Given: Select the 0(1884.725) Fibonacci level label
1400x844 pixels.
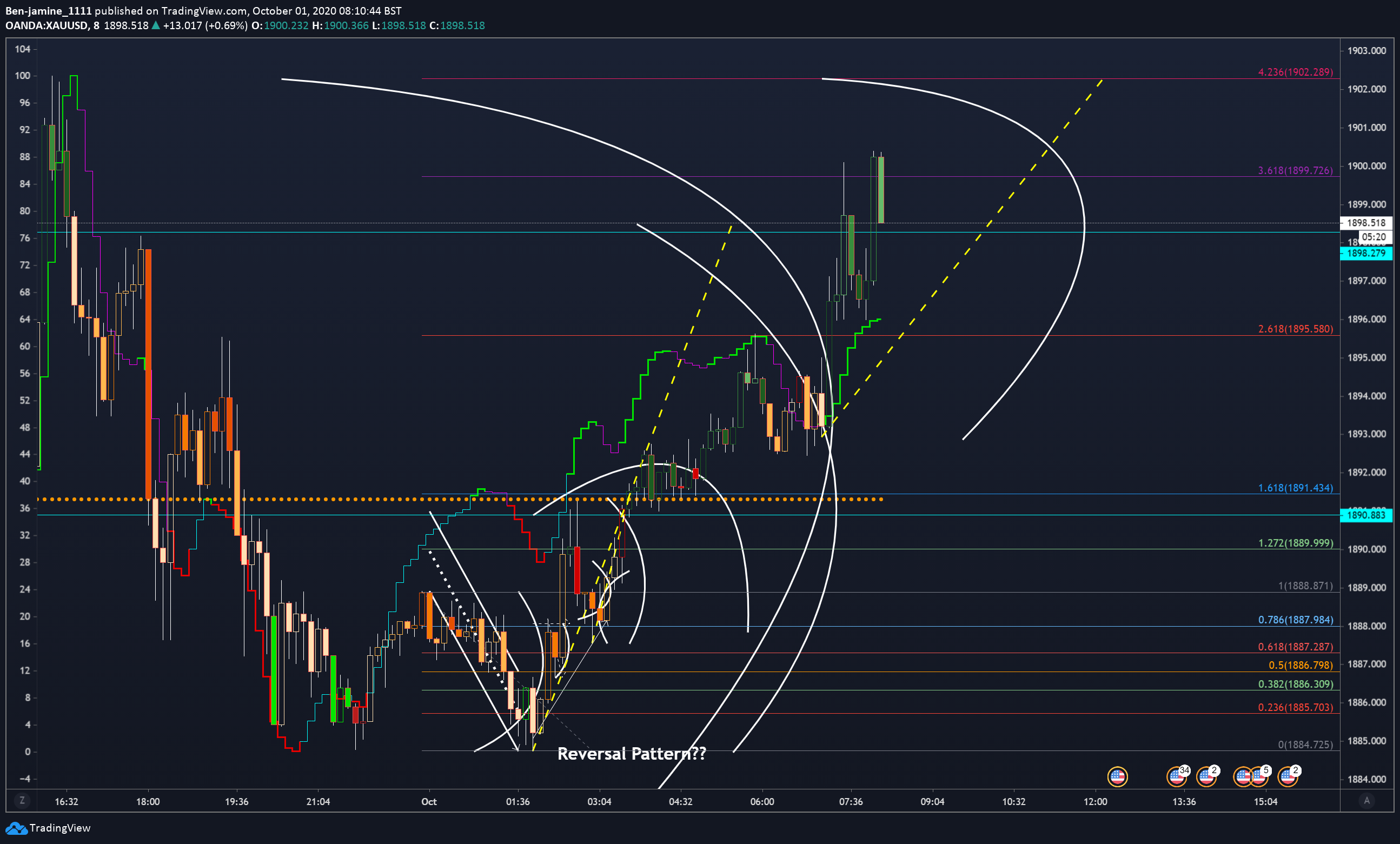Looking at the screenshot, I should coord(1305,745).
